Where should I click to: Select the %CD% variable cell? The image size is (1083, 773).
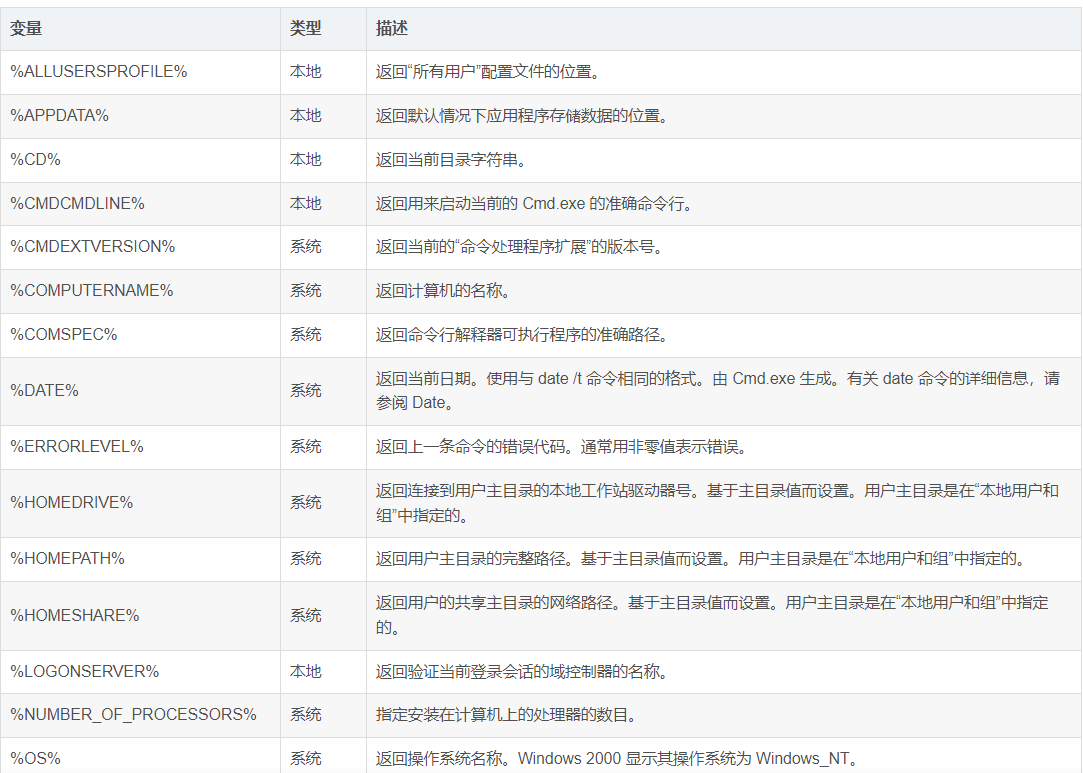(x=36, y=160)
